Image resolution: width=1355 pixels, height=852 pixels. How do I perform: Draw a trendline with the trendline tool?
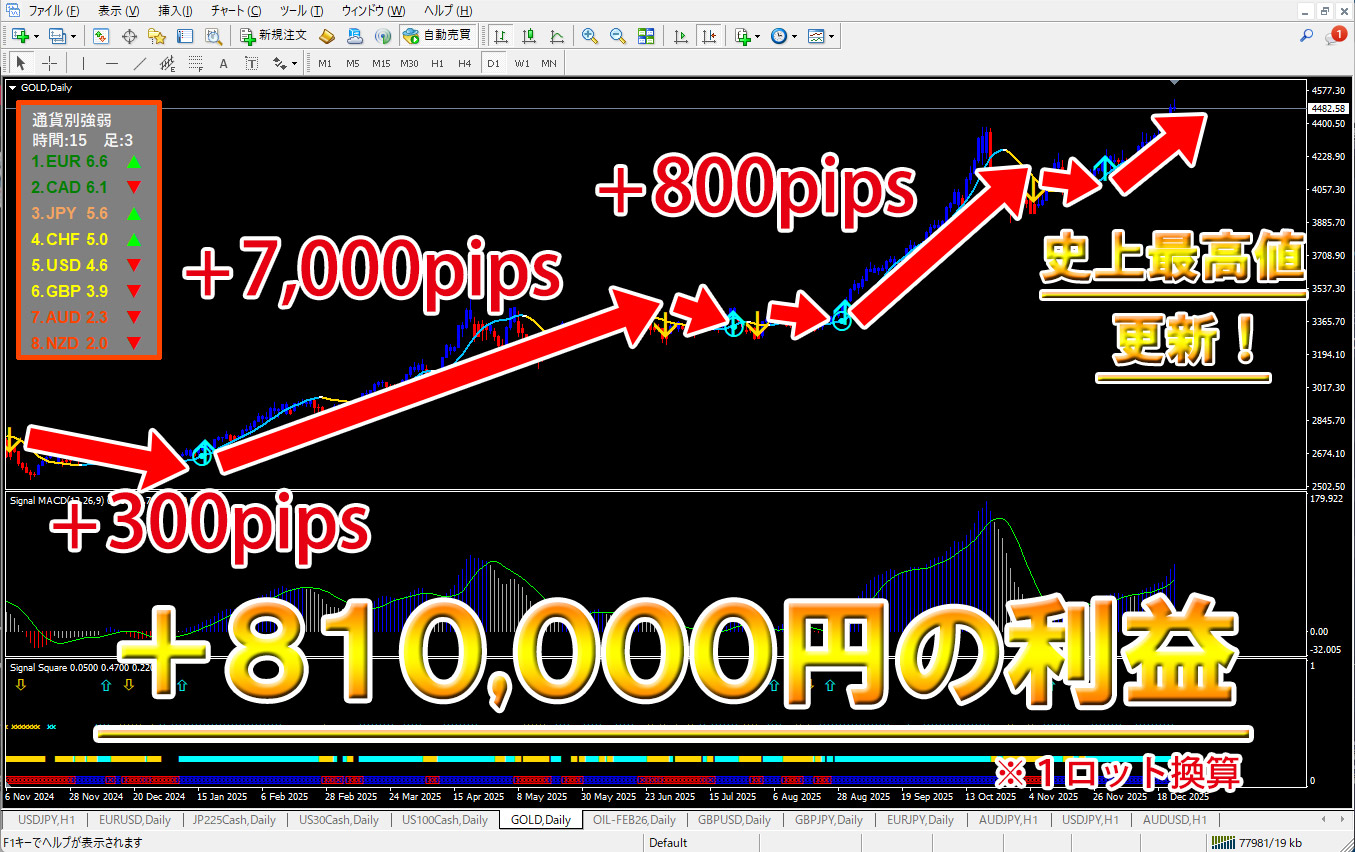click(x=140, y=63)
